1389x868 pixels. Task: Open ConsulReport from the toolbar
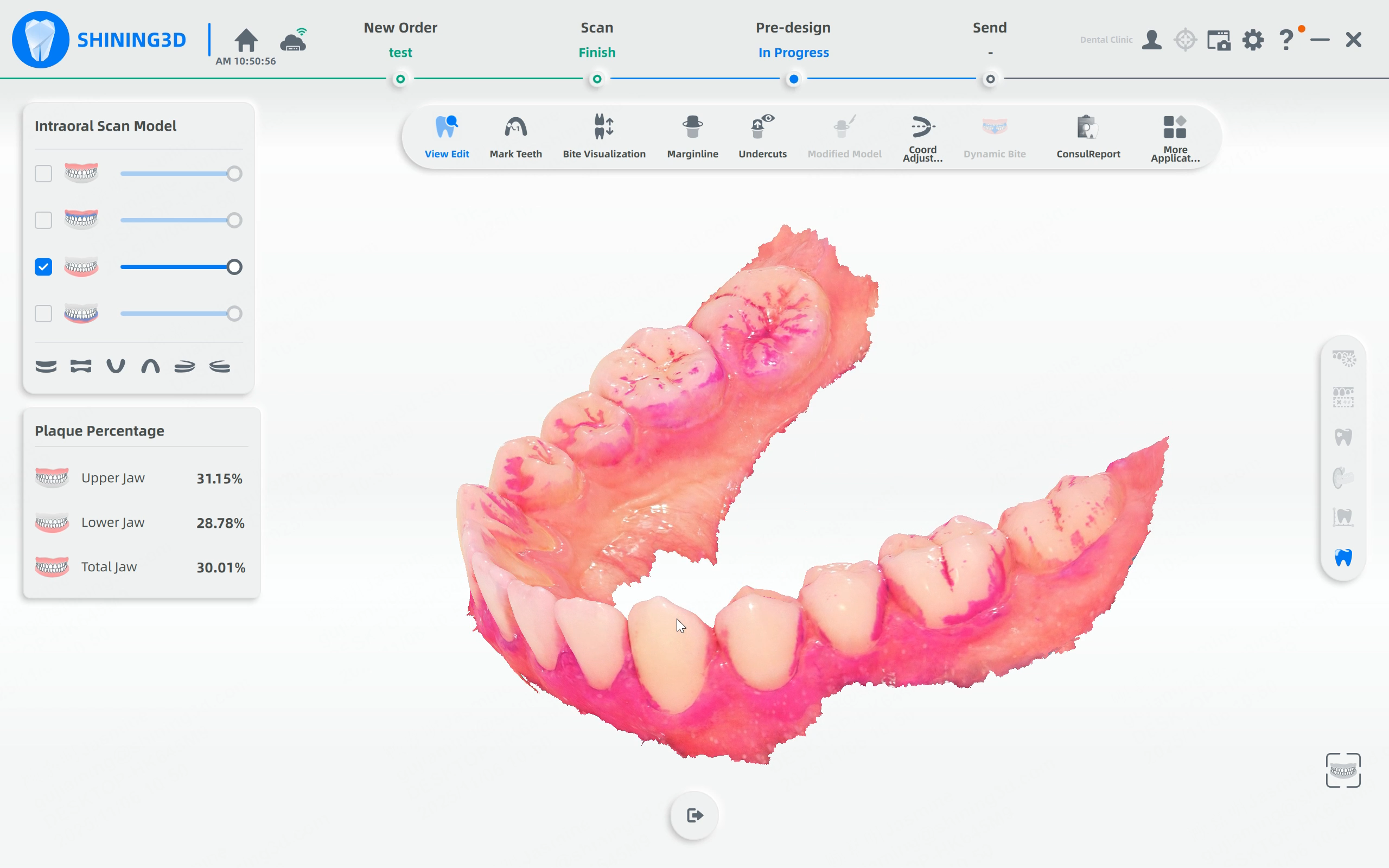pos(1088,137)
